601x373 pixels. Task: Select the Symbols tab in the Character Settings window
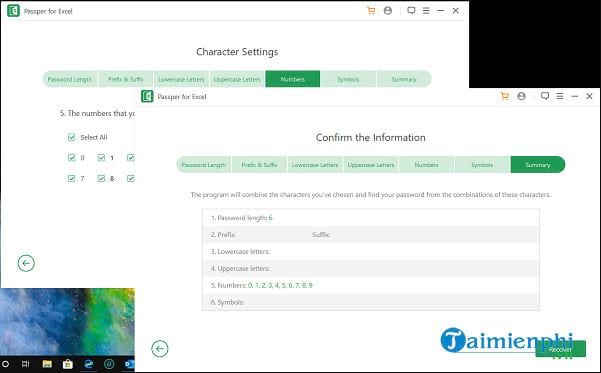[348, 79]
